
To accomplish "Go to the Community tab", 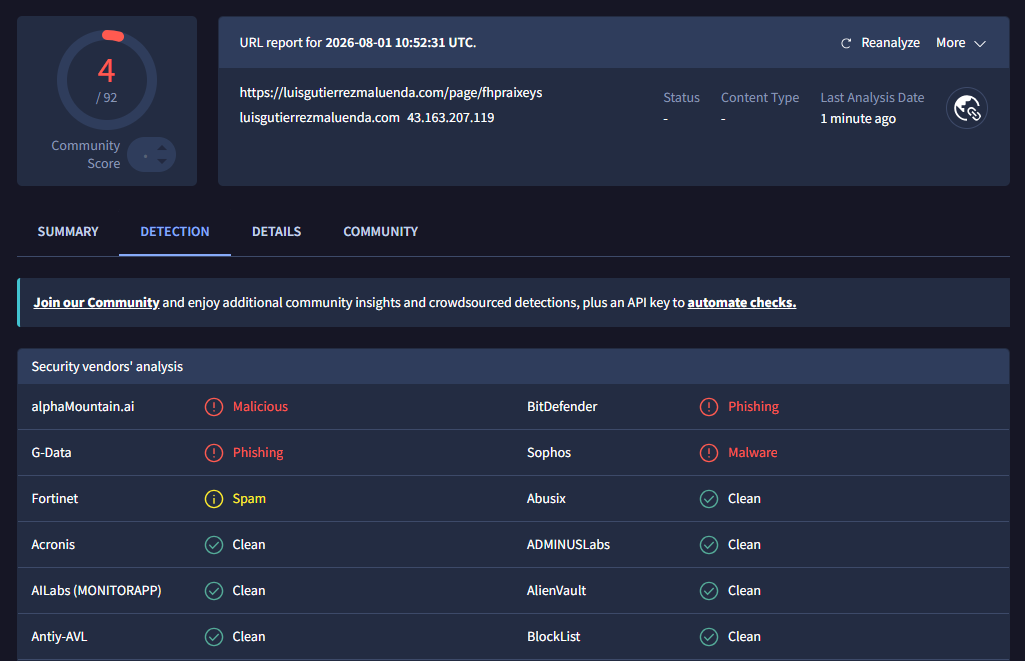I will click(380, 231).
